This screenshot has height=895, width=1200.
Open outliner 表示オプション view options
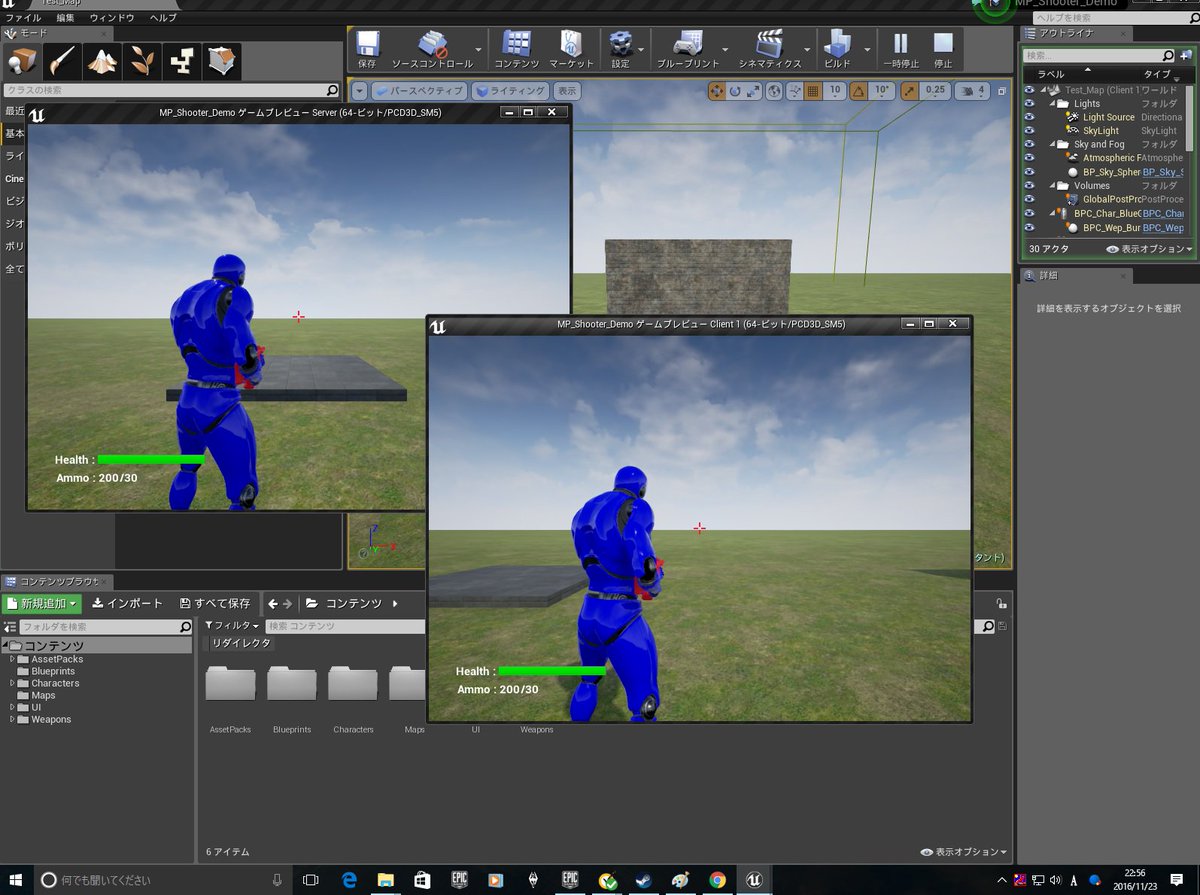point(1149,248)
